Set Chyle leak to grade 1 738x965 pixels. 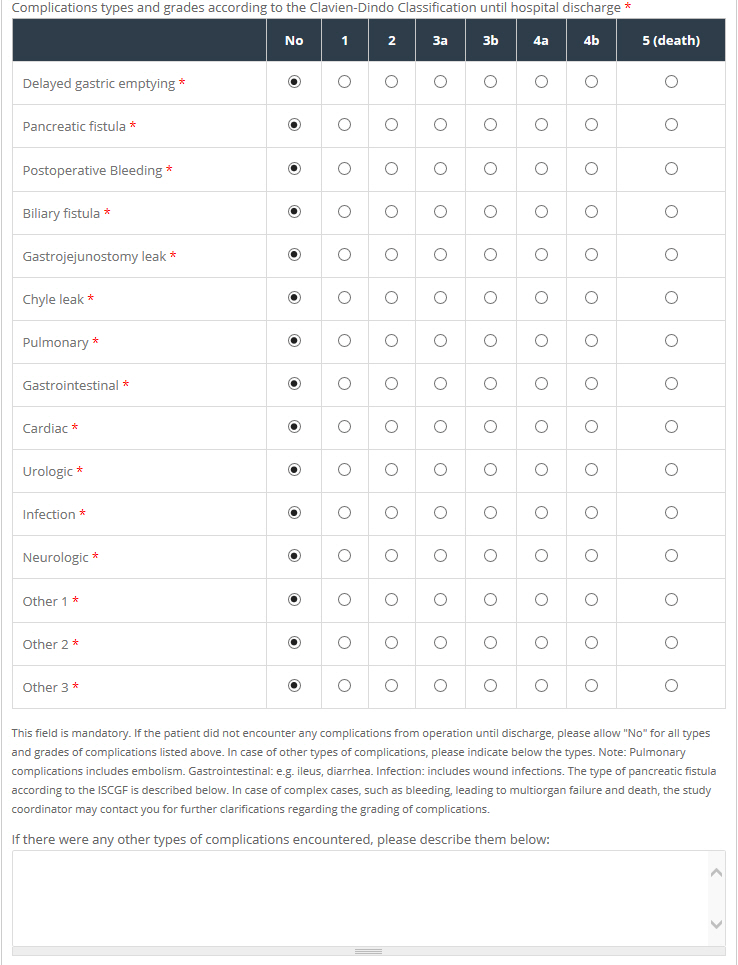click(344, 297)
